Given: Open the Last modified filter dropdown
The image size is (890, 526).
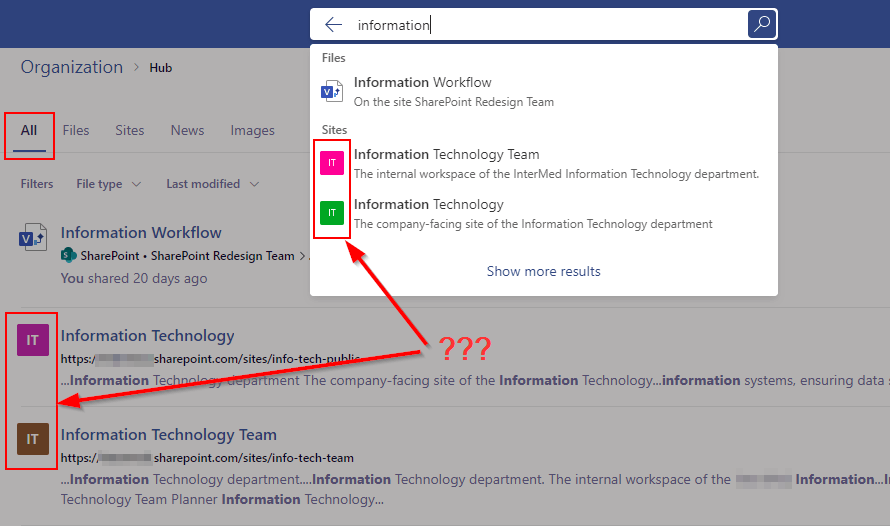Looking at the screenshot, I should tap(212, 184).
